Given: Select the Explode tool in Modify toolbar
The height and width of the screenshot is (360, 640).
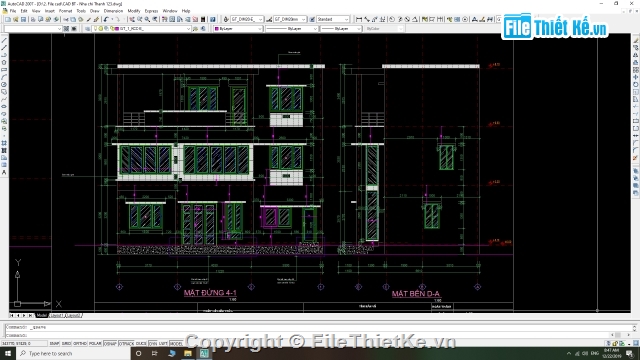Looking at the screenshot, I should point(636,158).
